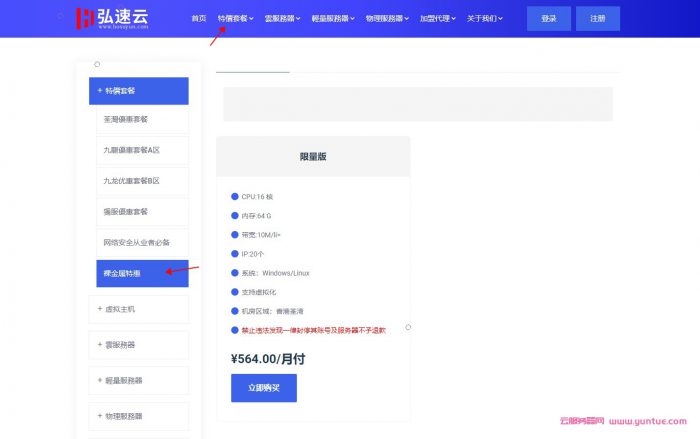The image size is (700, 439).
Task: Expand the 雲服務器 sidebar section
Action: 138,345
